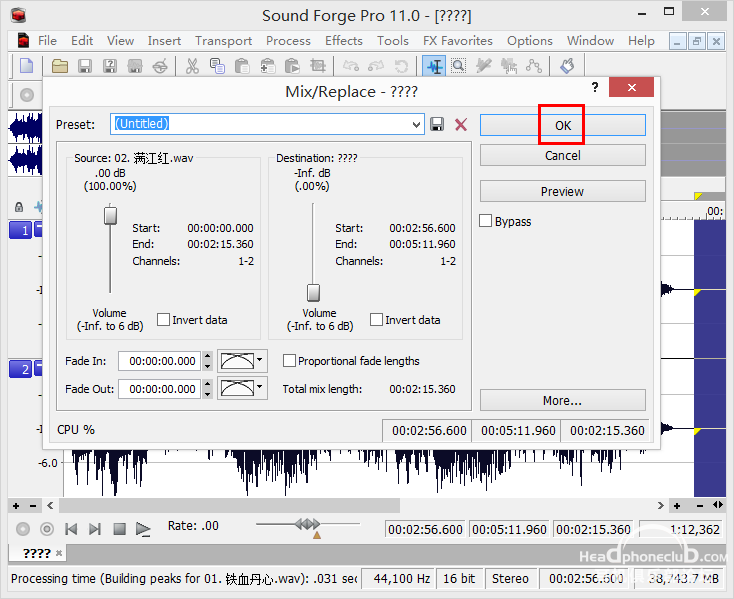The width and height of the screenshot is (734, 599).
Task: Click the Trim/Crop toolbar icon
Action: click(318, 66)
